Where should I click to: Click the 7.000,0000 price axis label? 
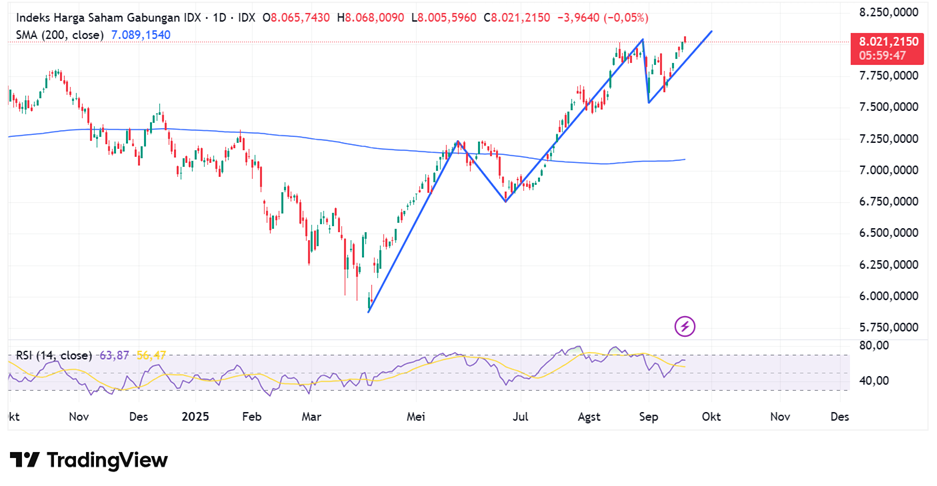(x=889, y=170)
